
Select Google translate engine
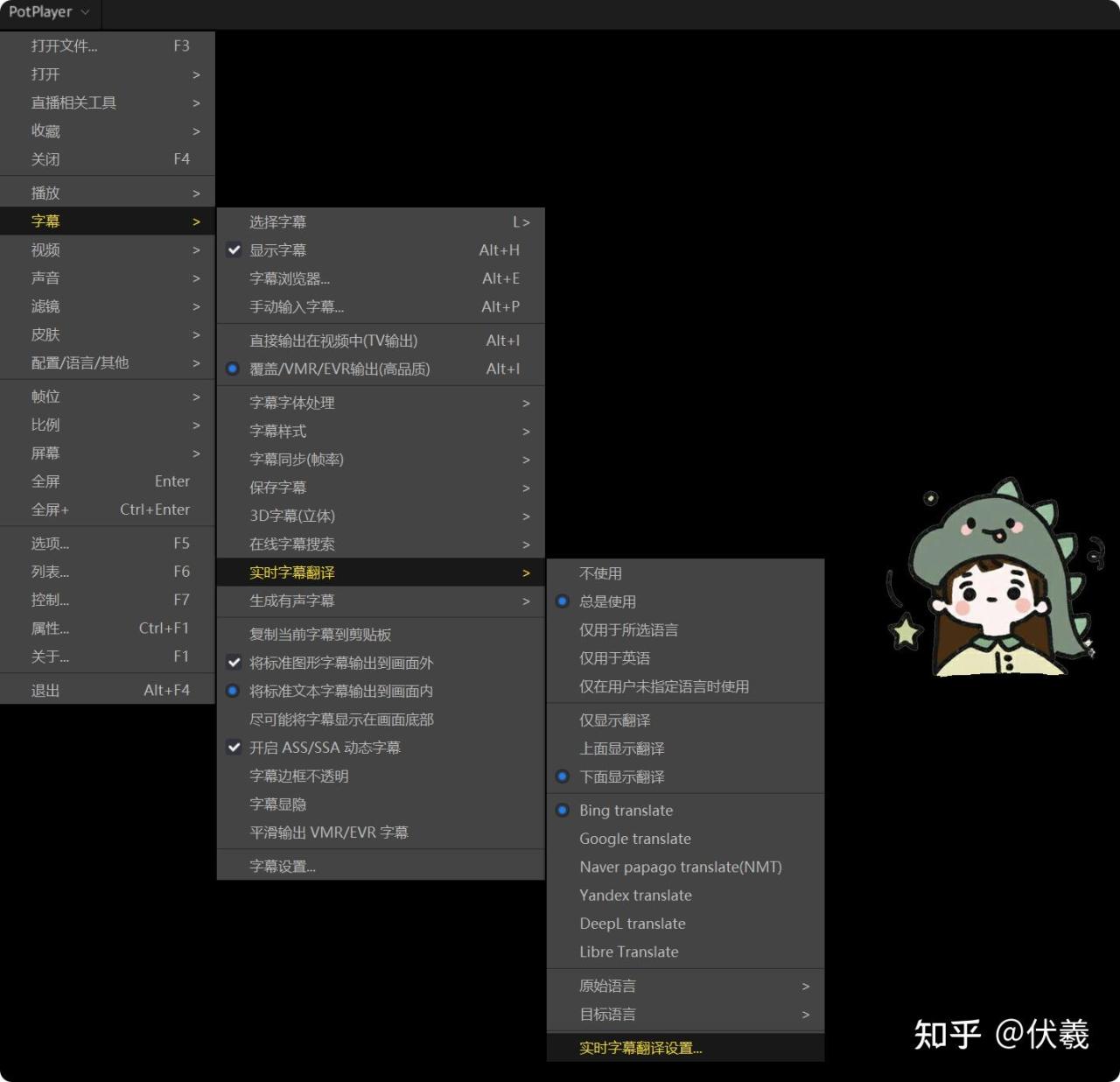point(634,839)
